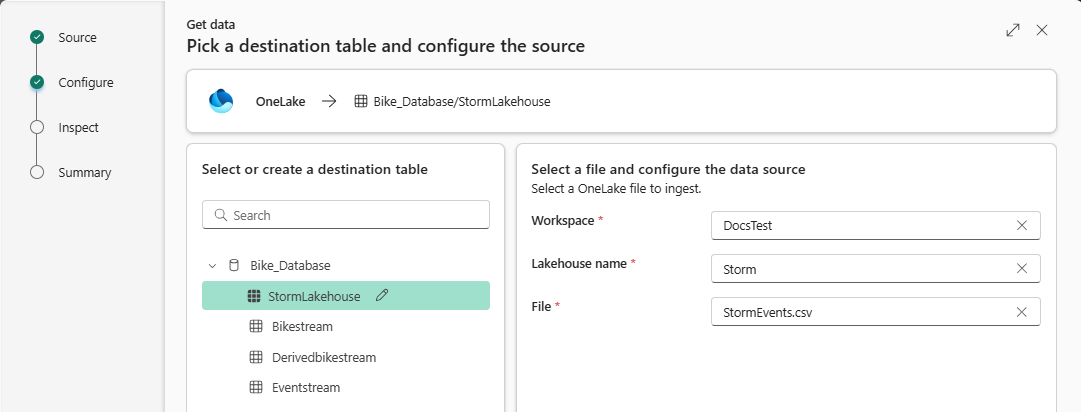Screen dimensions: 1081x412
Task: Expand the dialog with the diagonal arrows icon
Action: tap(1013, 30)
